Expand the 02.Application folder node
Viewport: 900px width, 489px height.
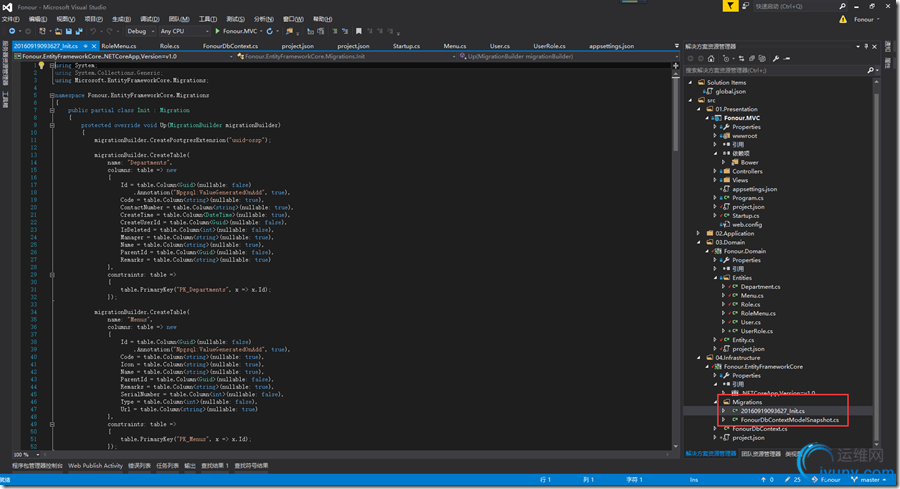coord(699,233)
